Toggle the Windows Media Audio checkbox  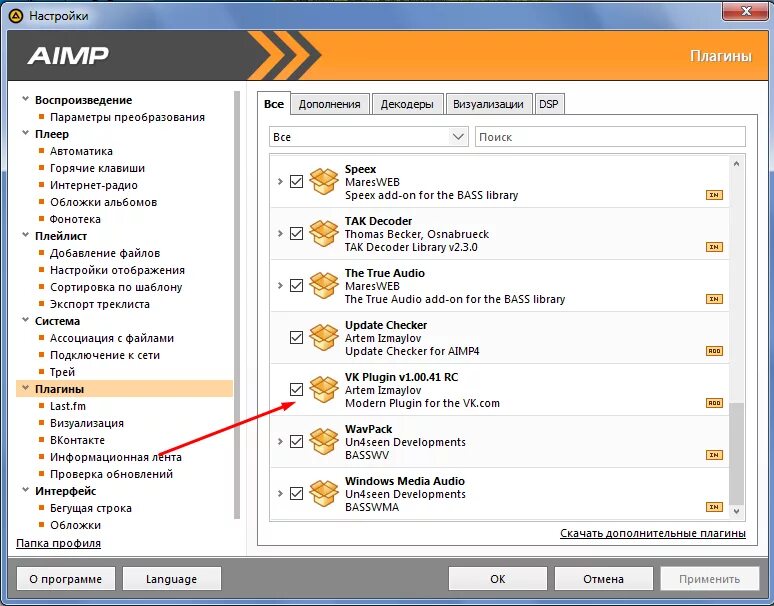(296, 493)
